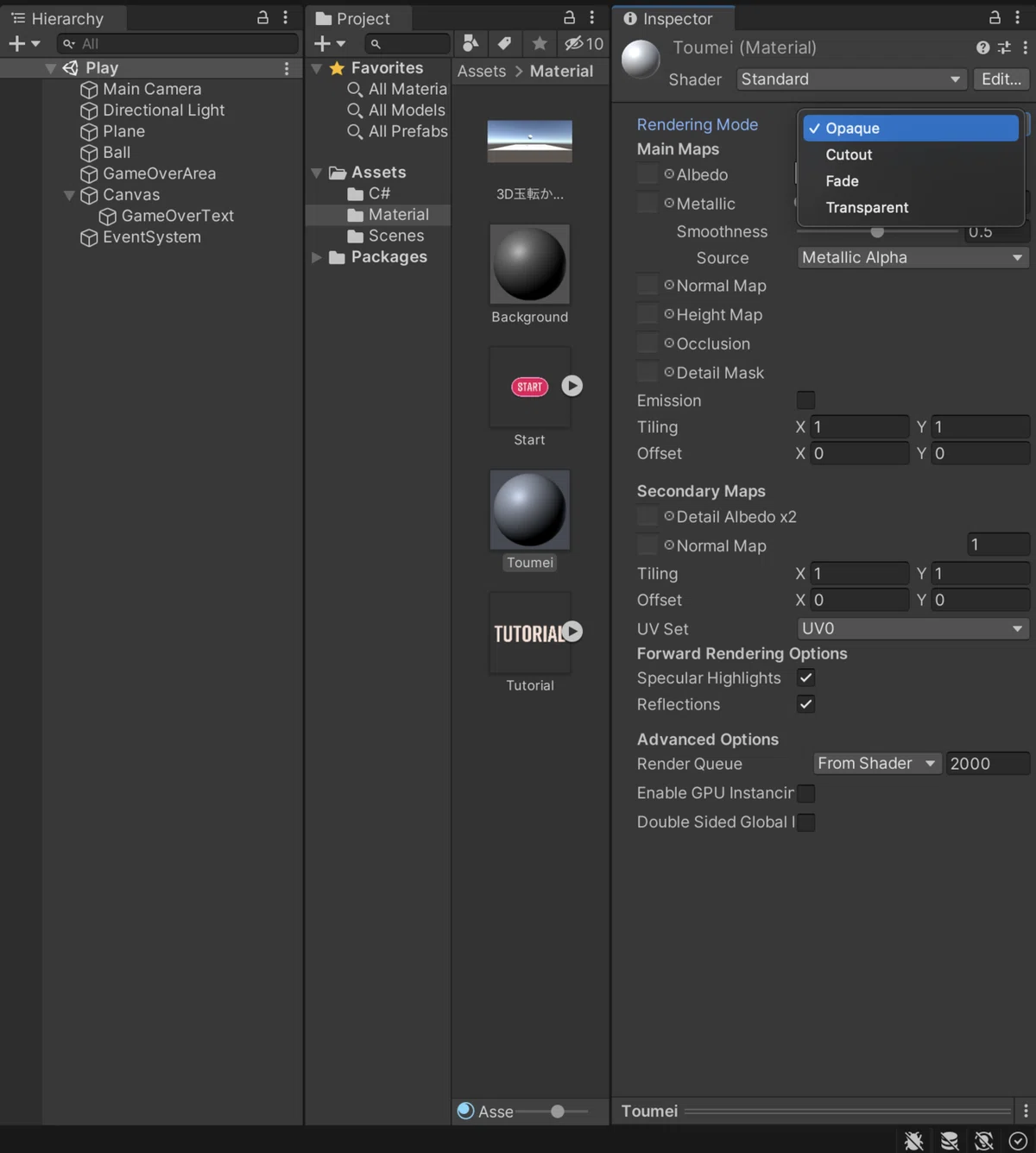Collapse the Canvas object children
Viewport: 1036px width, 1153px height.
[69, 195]
